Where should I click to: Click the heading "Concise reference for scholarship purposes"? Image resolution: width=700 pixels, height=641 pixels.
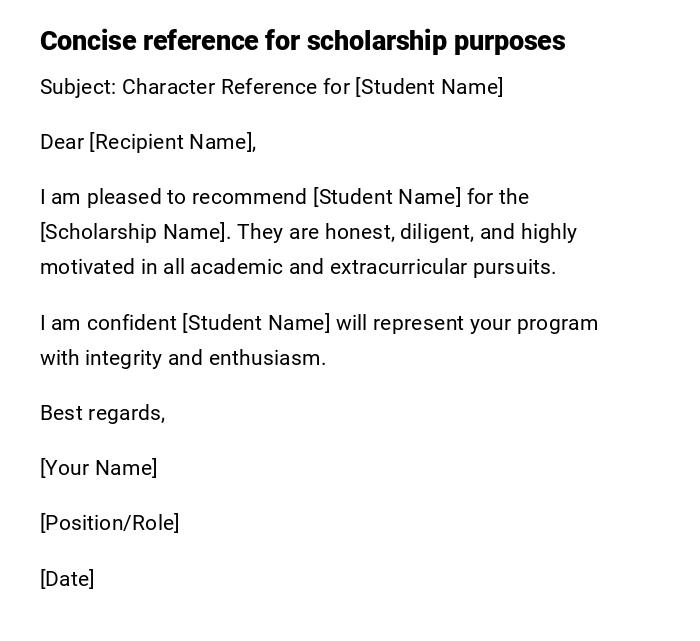(x=302, y=41)
